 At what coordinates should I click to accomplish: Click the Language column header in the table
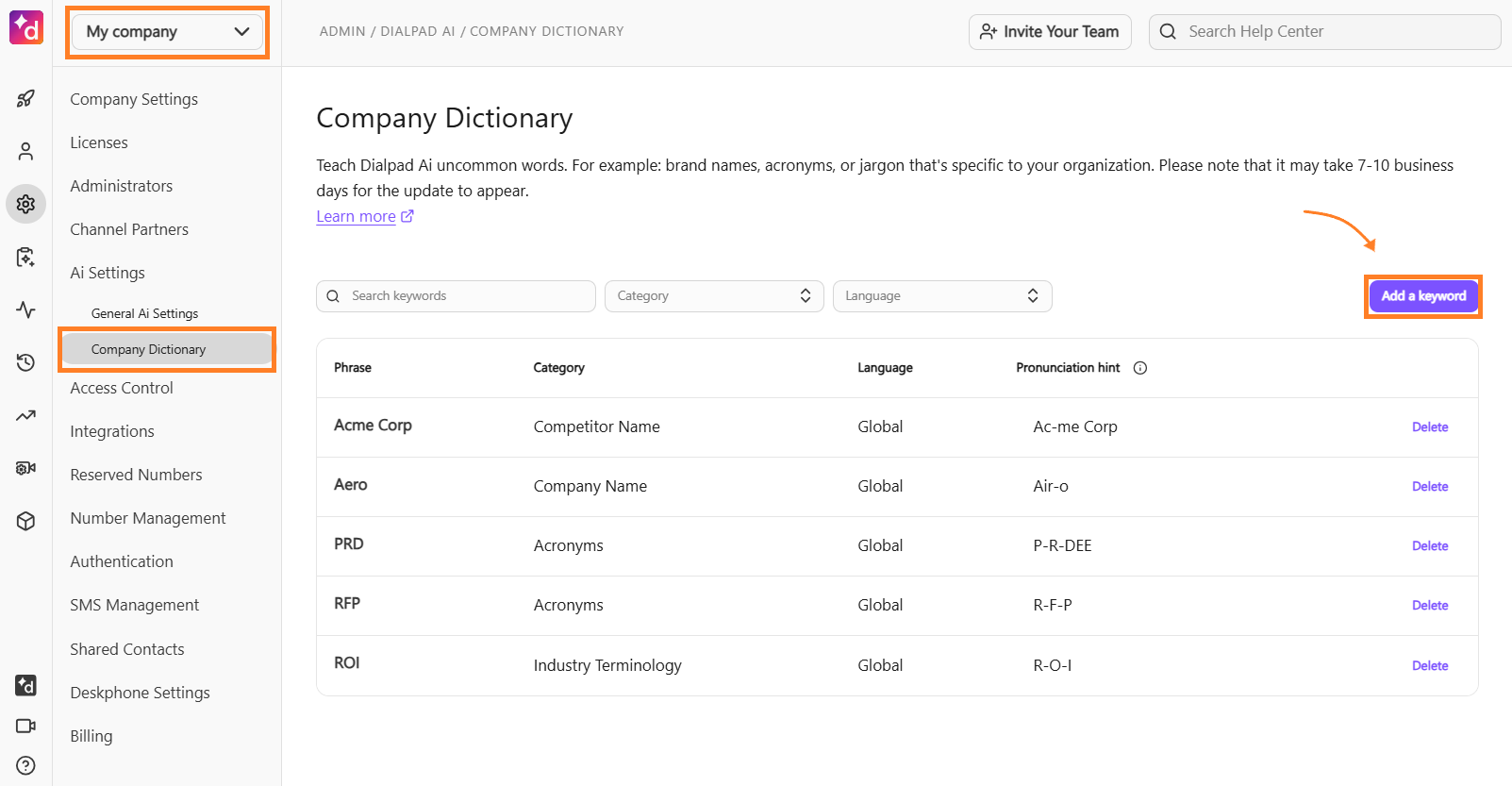885,368
